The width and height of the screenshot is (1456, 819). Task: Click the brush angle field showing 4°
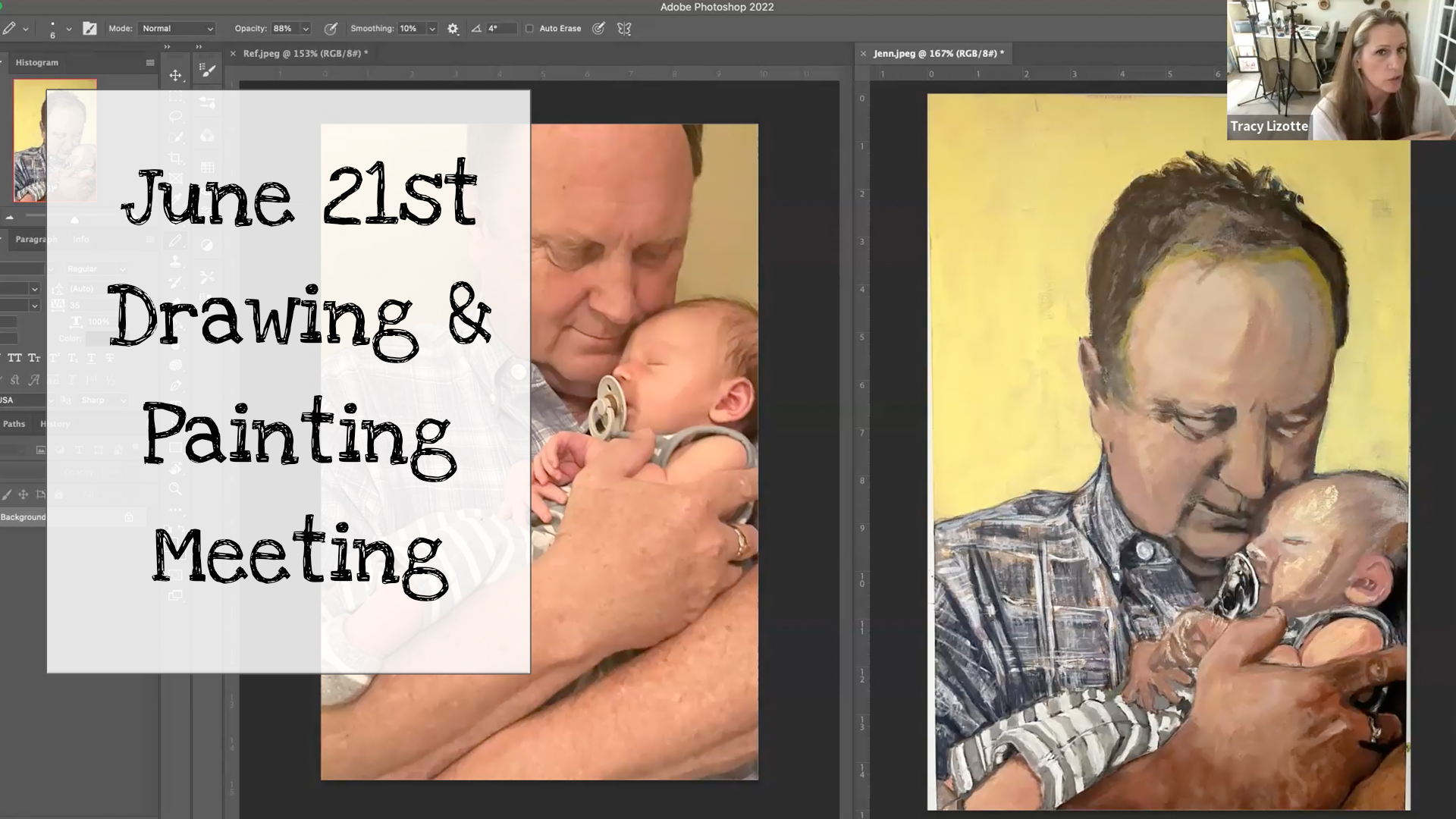click(x=500, y=29)
